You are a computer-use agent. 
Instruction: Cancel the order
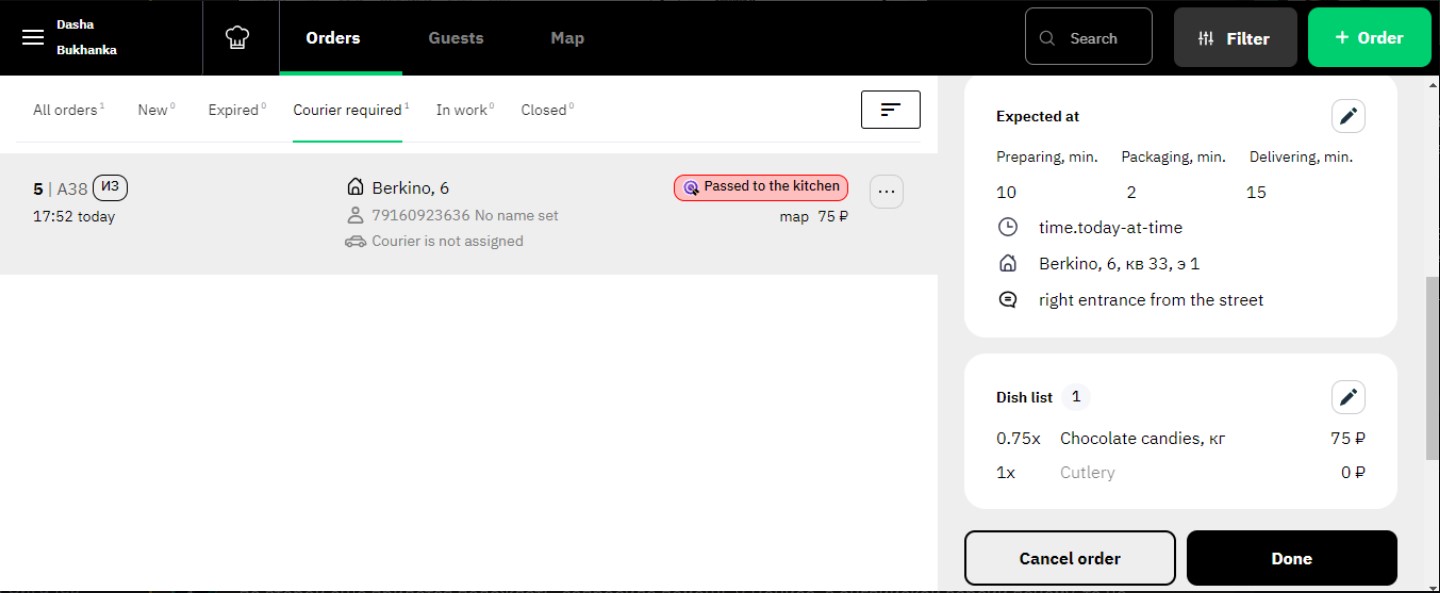pyautogui.click(x=1070, y=558)
